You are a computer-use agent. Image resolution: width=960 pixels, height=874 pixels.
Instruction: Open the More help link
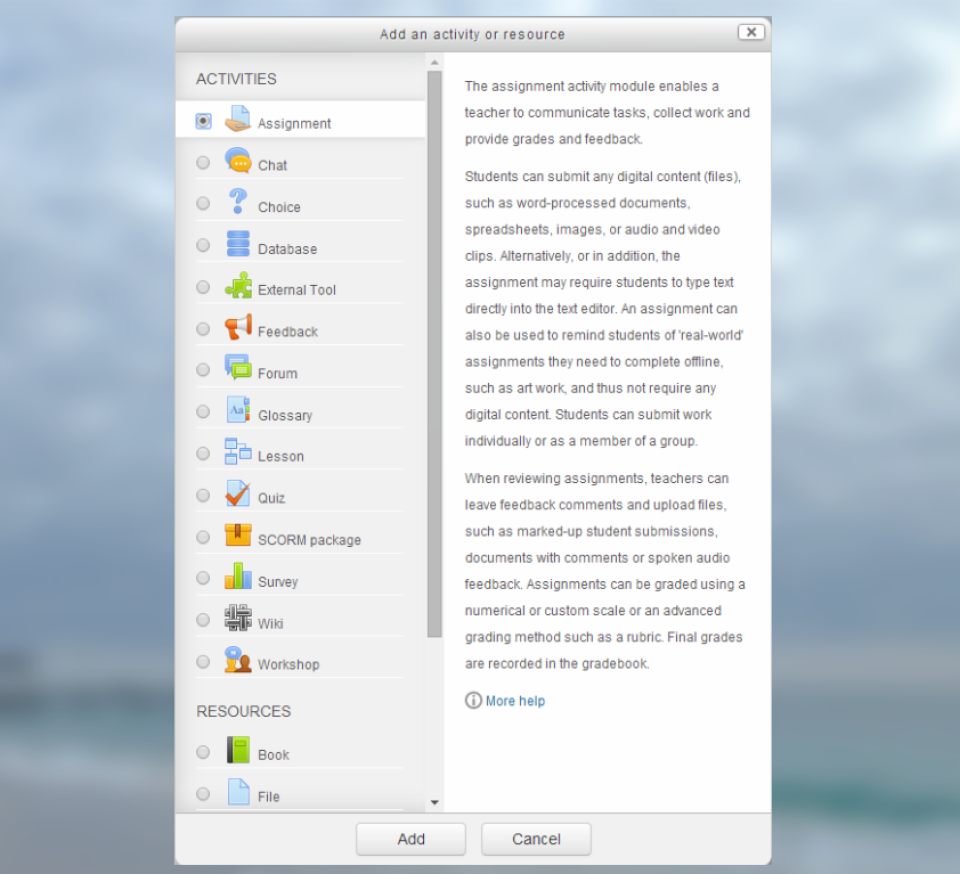pos(515,701)
